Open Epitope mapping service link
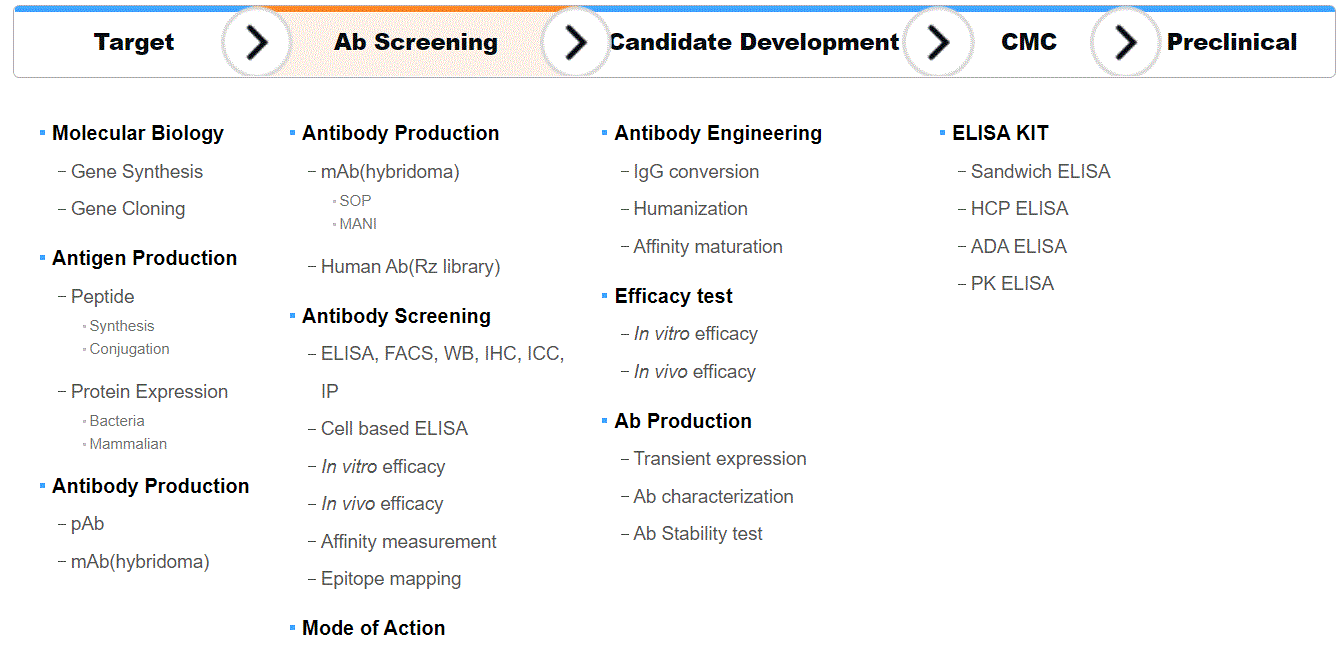 tap(391, 579)
